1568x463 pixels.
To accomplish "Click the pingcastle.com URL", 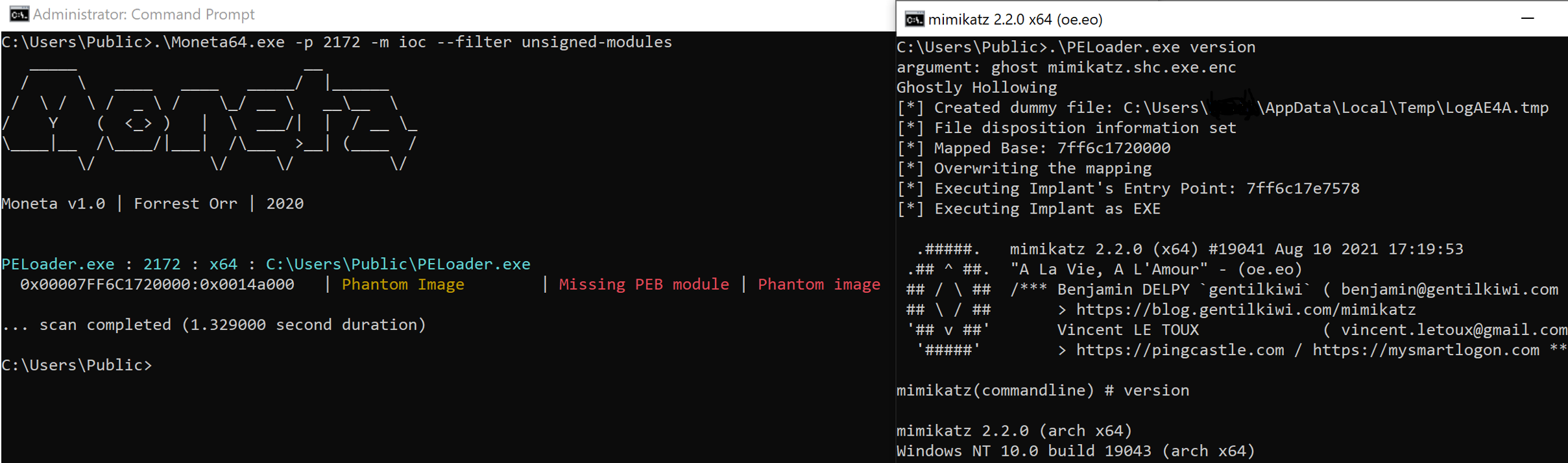I will coord(1180,350).
